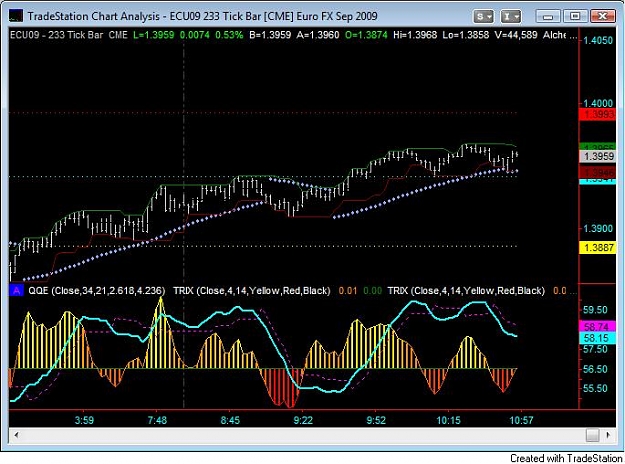Click the Hi=1.3968 high value
Screen dimensions: 625x464
pos(415,35)
